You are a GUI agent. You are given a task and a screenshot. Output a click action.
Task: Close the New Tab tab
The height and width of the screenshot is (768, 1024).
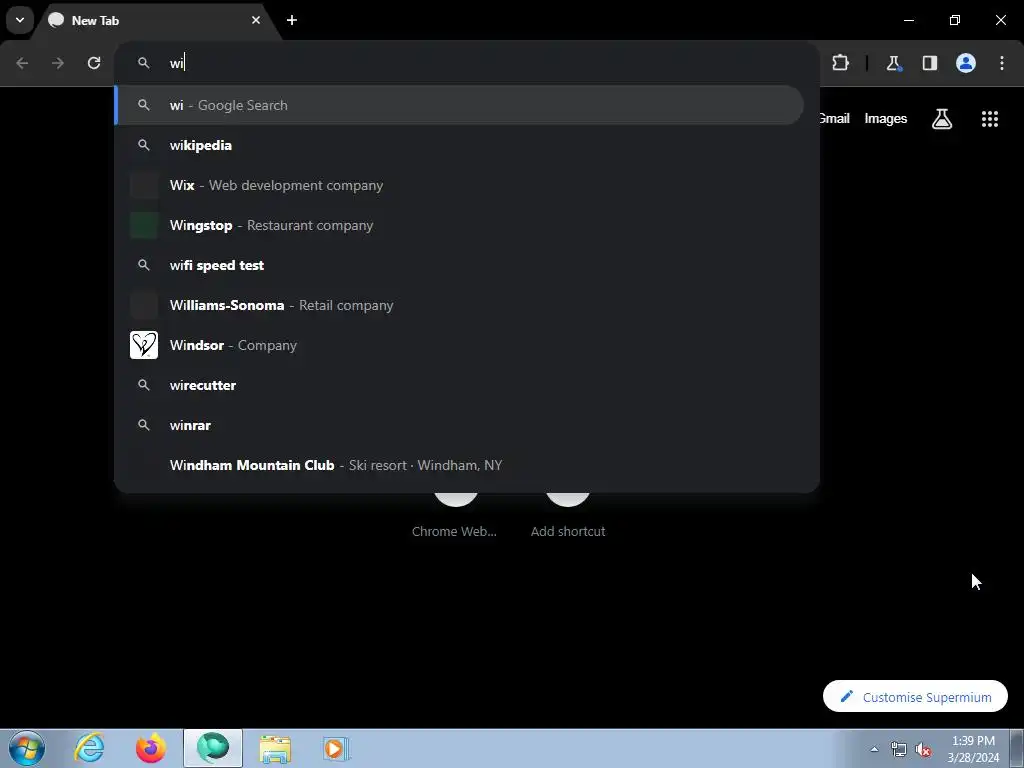[x=256, y=20]
